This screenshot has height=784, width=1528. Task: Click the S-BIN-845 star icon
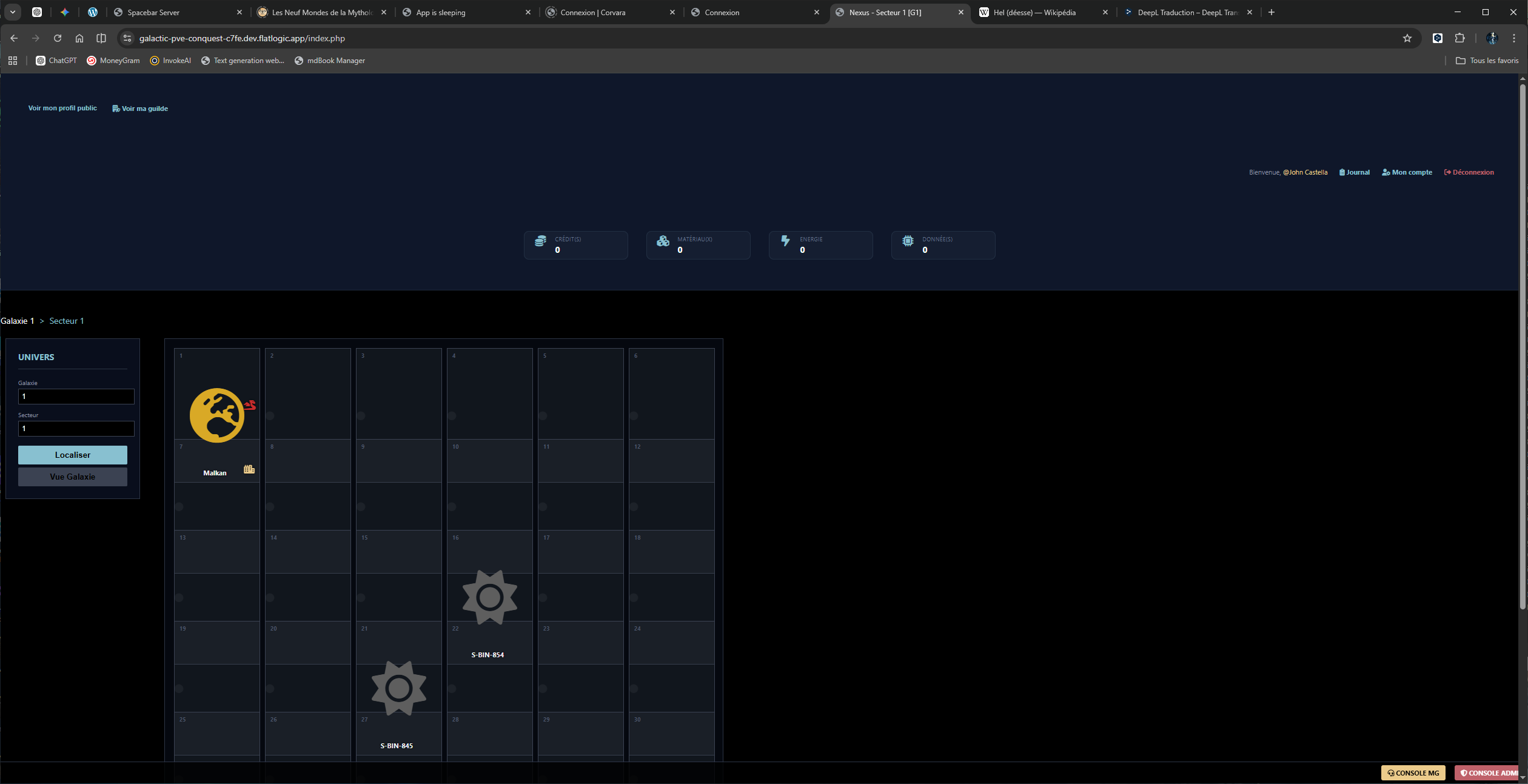click(x=398, y=688)
